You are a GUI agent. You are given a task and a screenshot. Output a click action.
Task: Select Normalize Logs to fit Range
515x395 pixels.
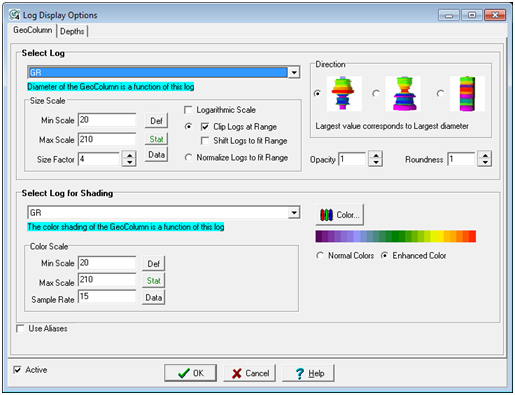[x=188, y=157]
